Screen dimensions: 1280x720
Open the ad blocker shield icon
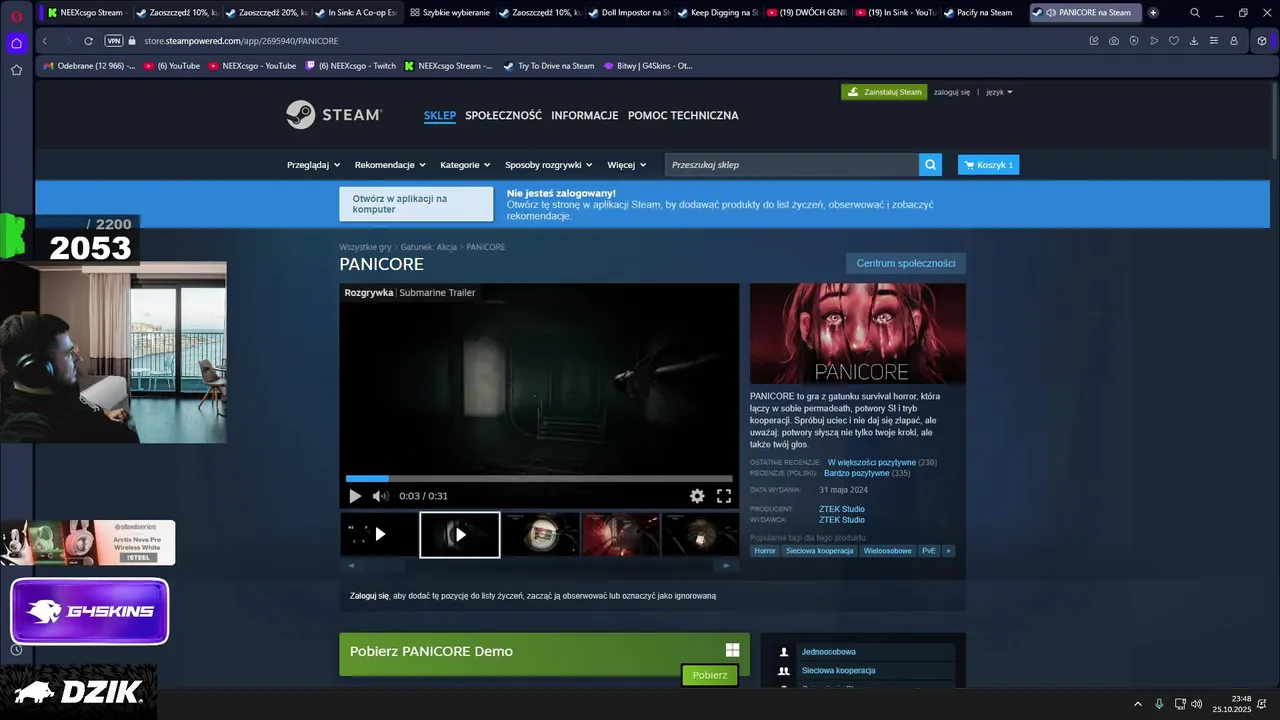(1134, 41)
